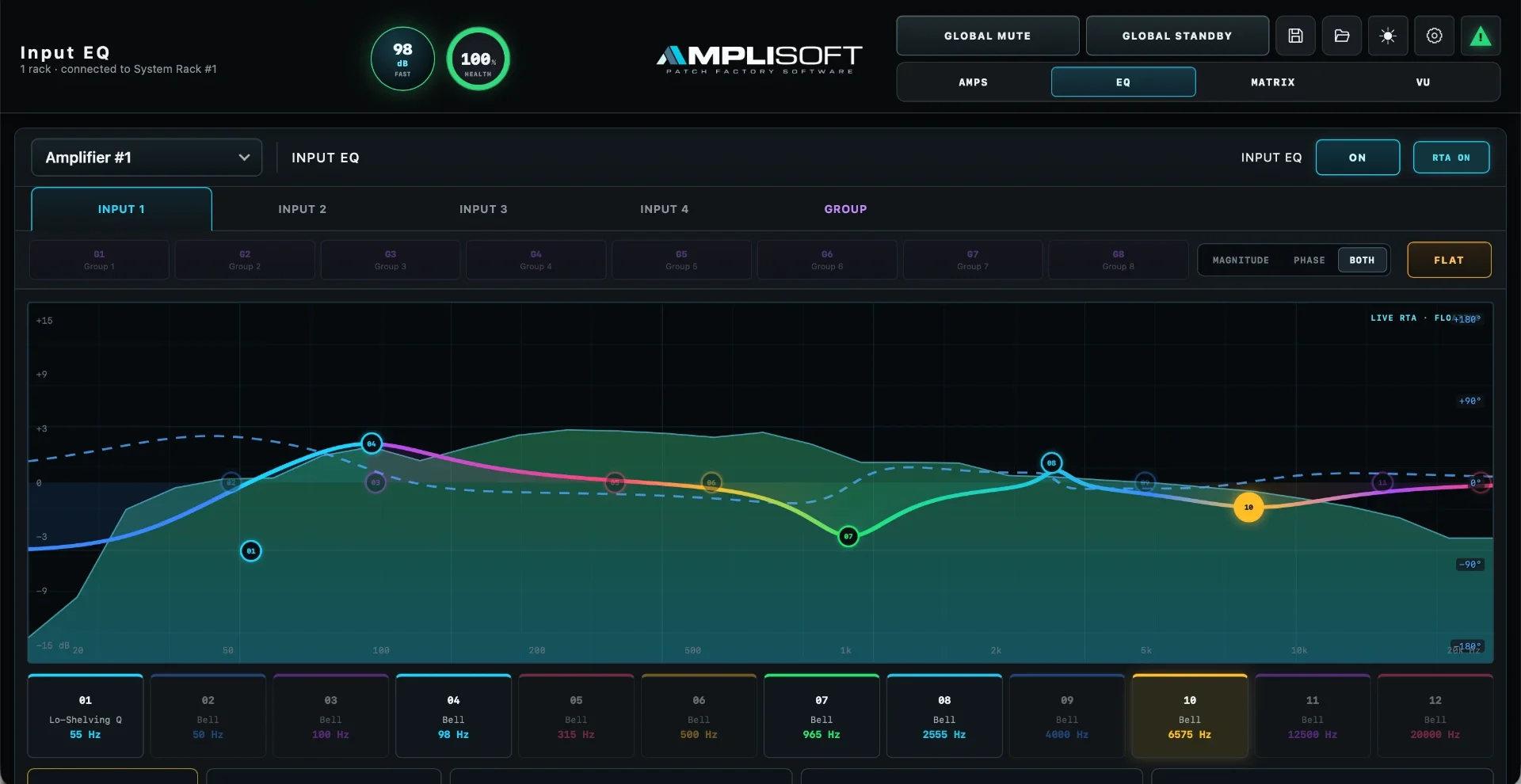Image resolution: width=1521 pixels, height=784 pixels.
Task: Select band 07 Bell 965 Hz card
Action: [821, 716]
